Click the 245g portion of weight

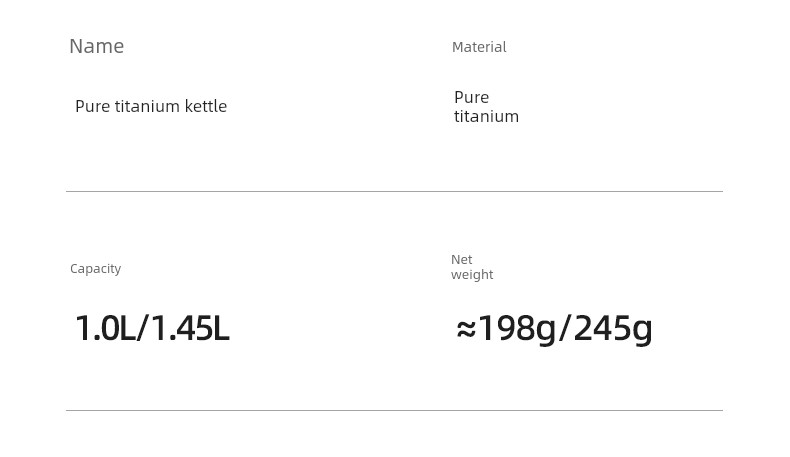(x=613, y=330)
